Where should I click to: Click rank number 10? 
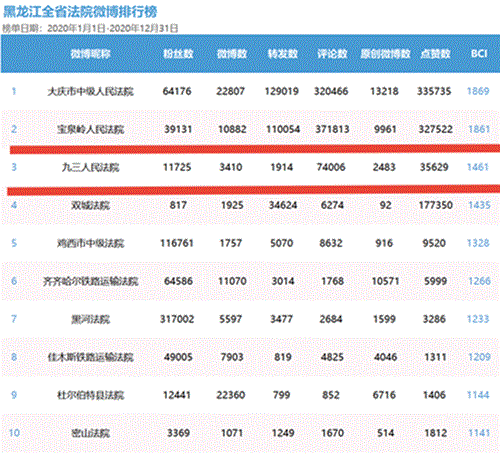pyautogui.click(x=14, y=433)
